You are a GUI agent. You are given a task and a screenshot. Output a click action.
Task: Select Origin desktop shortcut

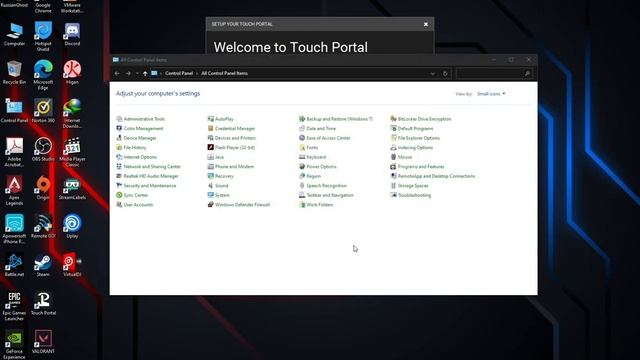point(43,188)
